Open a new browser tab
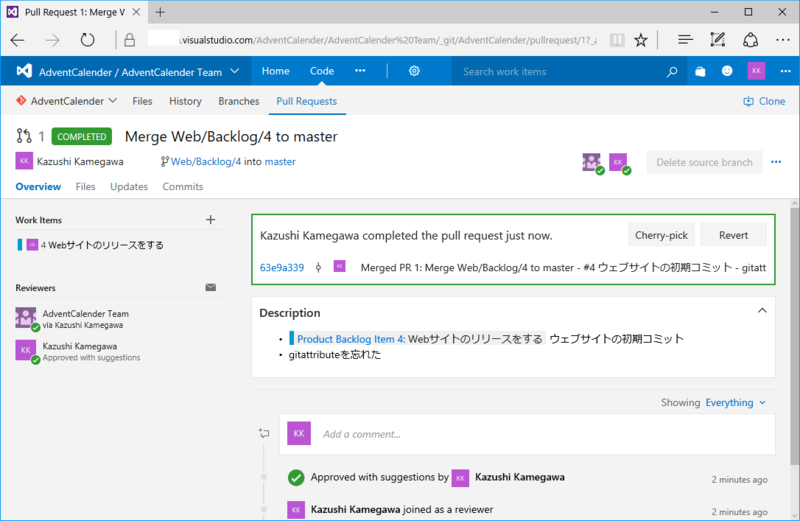 pyautogui.click(x=160, y=12)
